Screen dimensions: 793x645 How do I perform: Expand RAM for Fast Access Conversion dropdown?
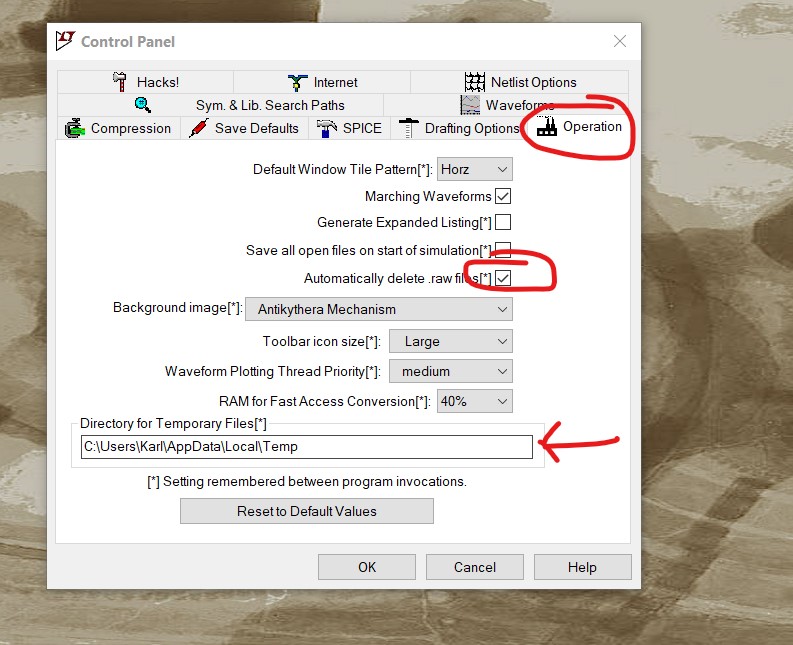coord(474,401)
